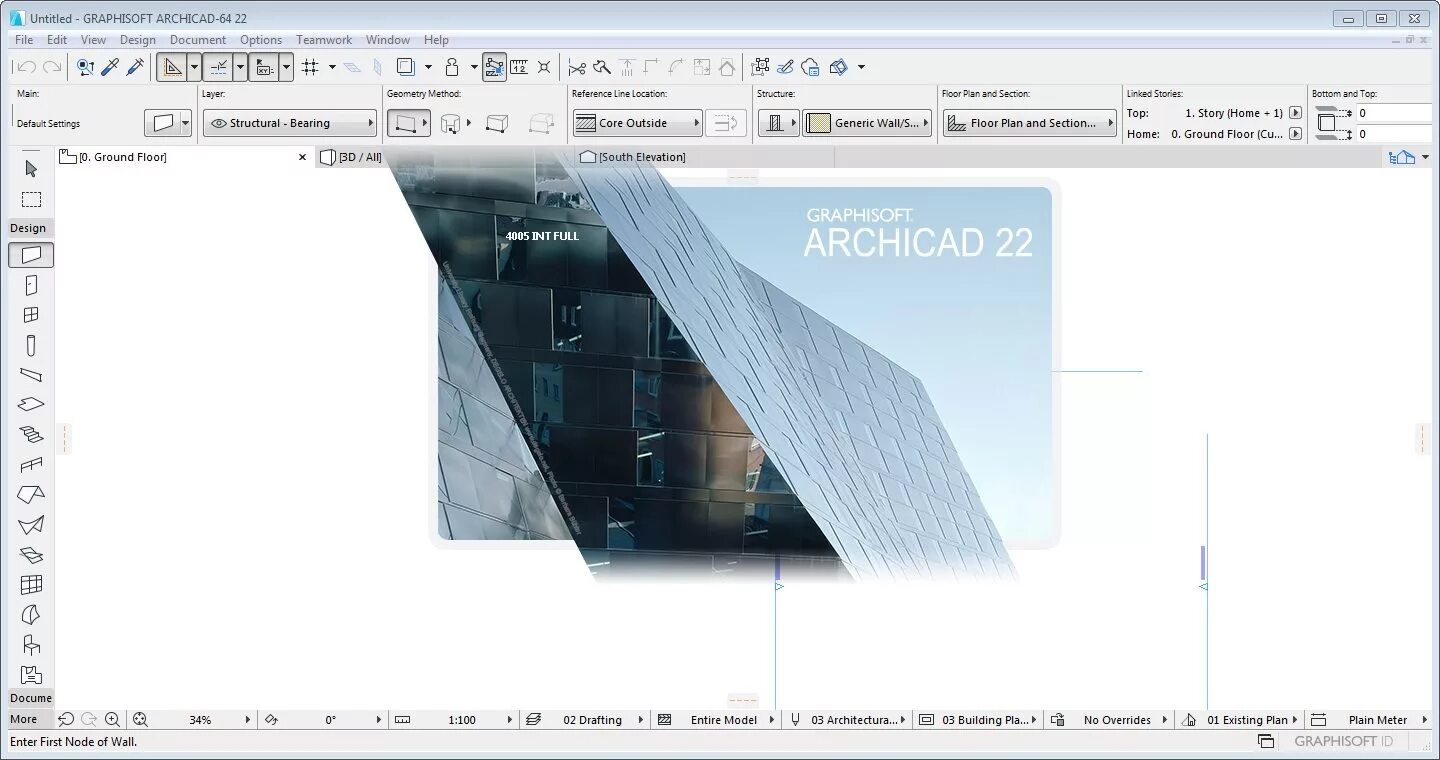The height and width of the screenshot is (760, 1440).
Task: Select the Column tool
Action: 31,346
